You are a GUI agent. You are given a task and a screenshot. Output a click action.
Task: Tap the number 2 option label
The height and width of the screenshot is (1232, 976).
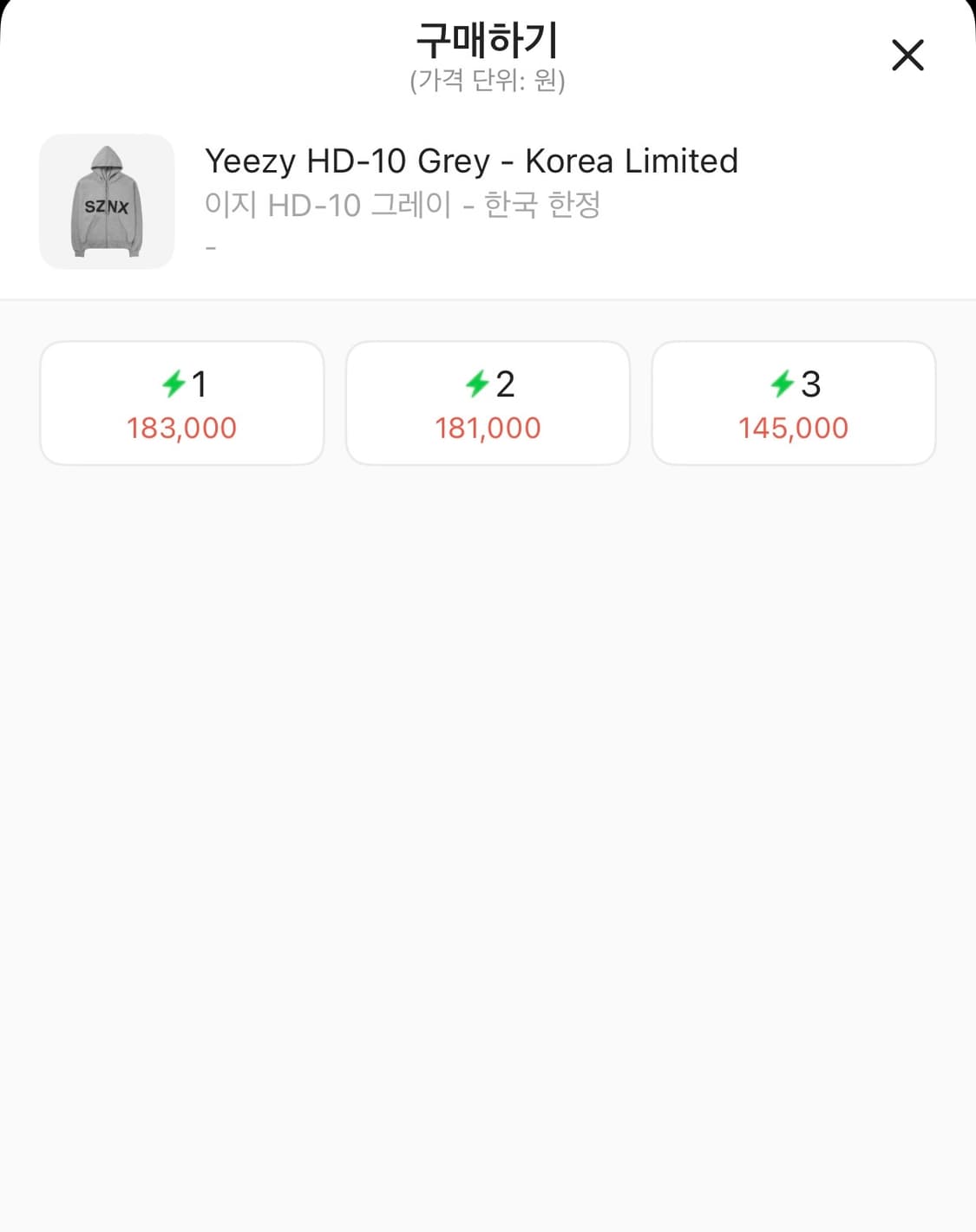pos(505,383)
